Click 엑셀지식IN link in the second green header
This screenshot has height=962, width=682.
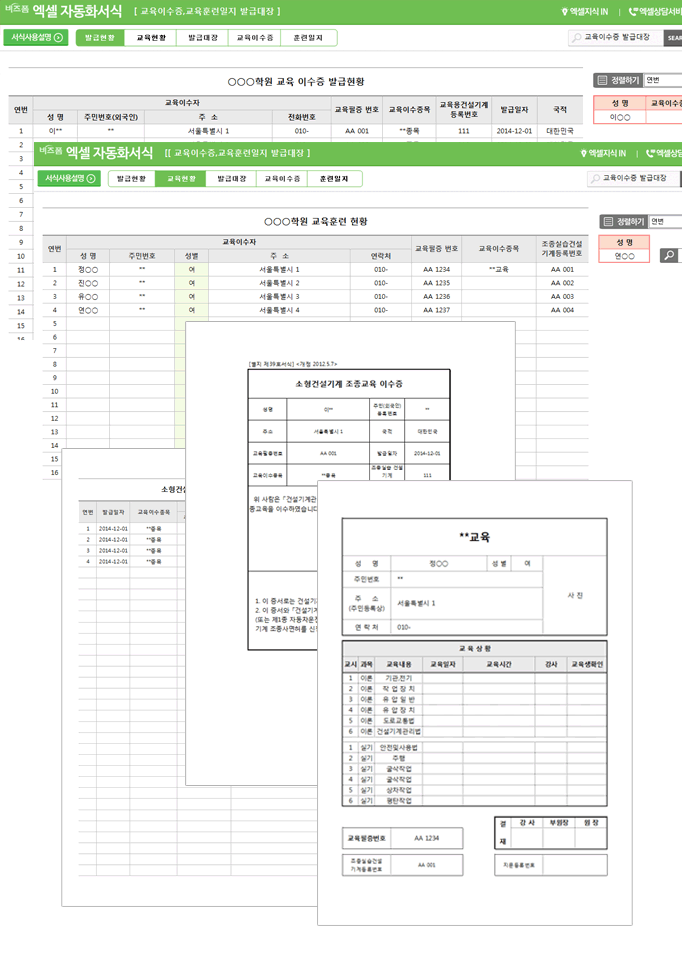tap(603, 153)
